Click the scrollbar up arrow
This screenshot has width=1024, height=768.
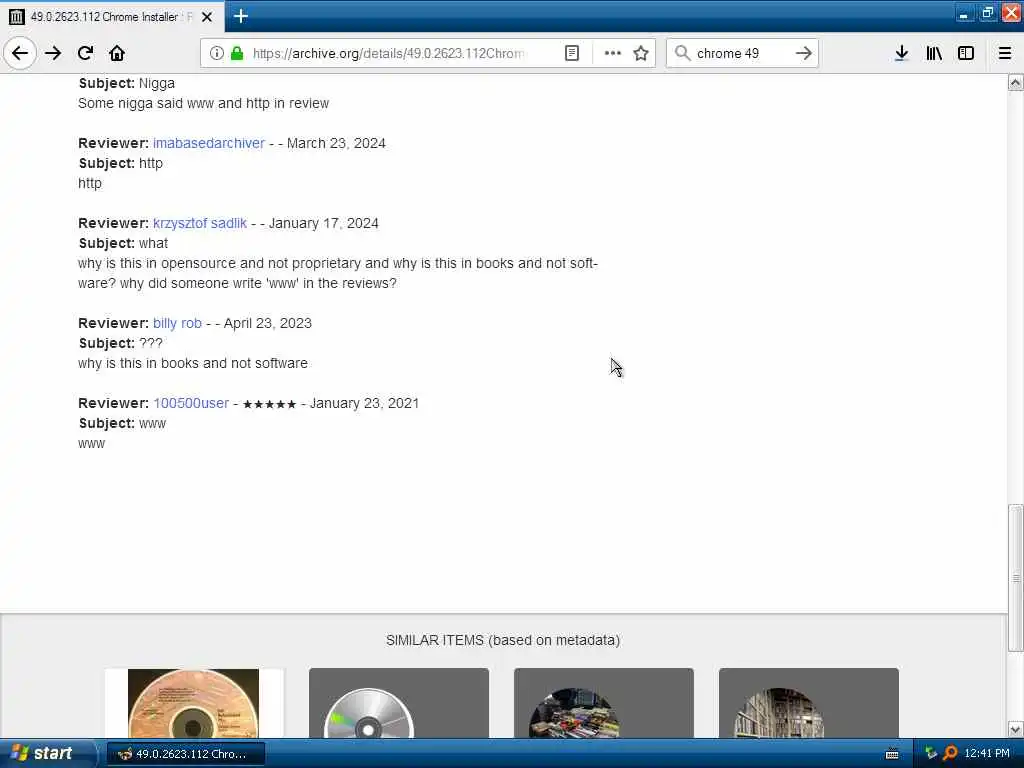[x=1015, y=82]
